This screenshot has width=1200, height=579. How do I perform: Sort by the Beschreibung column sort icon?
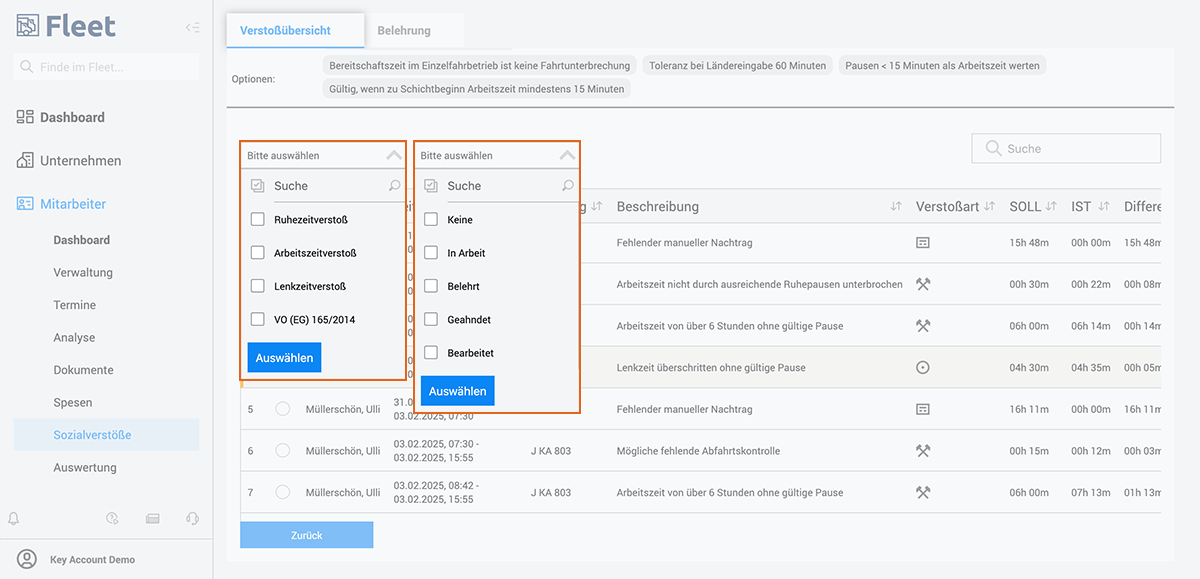[x=896, y=206]
